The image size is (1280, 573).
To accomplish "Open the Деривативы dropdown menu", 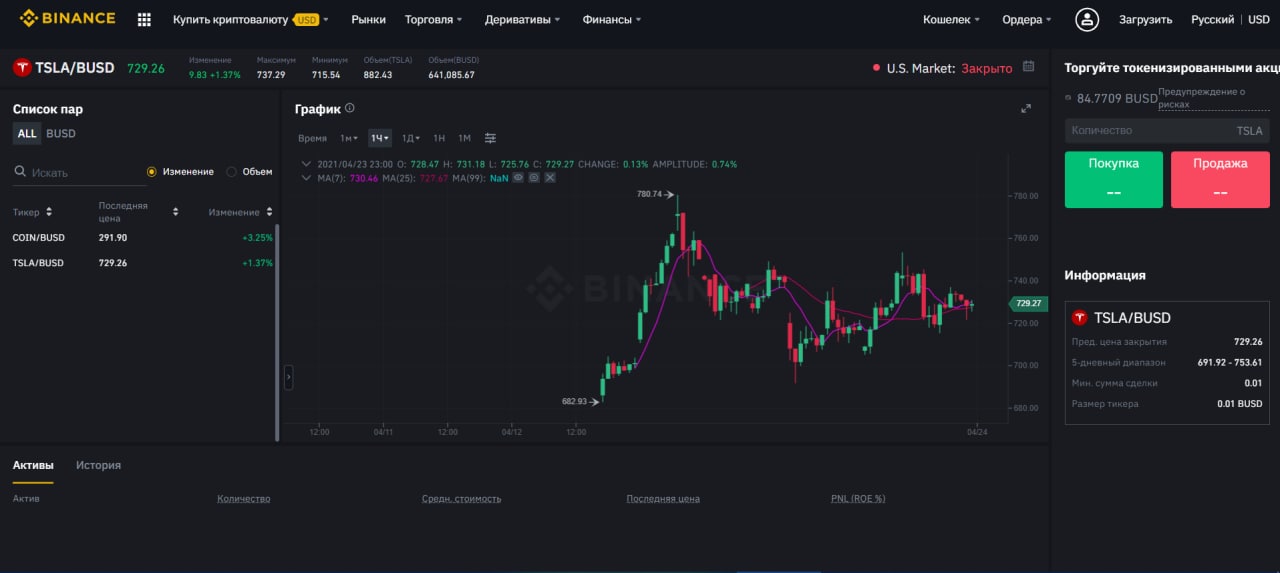I will (x=522, y=19).
